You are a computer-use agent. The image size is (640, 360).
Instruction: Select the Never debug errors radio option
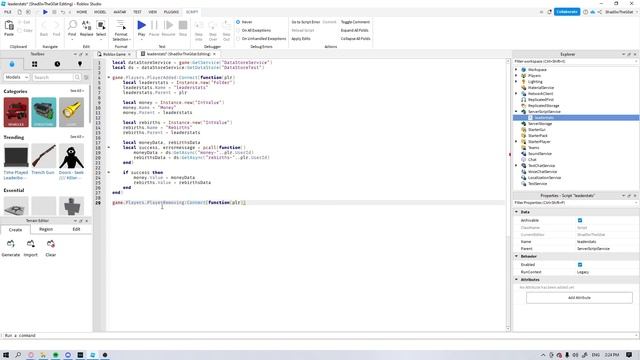pyautogui.click(x=238, y=22)
